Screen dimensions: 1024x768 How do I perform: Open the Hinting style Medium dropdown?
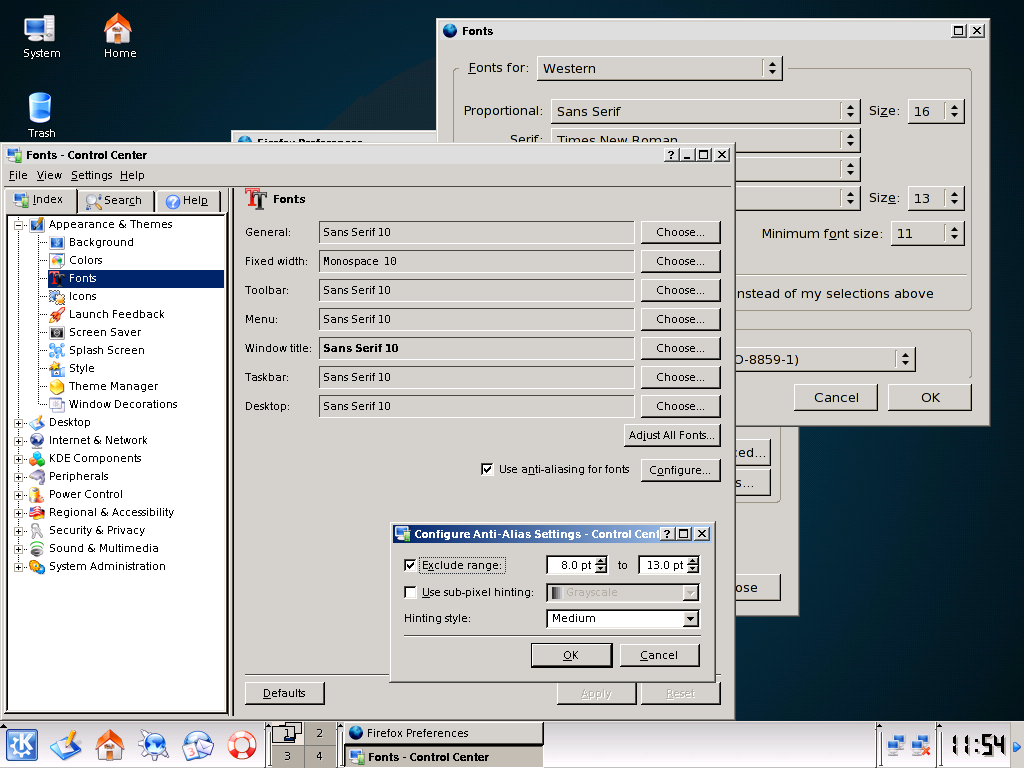[622, 618]
